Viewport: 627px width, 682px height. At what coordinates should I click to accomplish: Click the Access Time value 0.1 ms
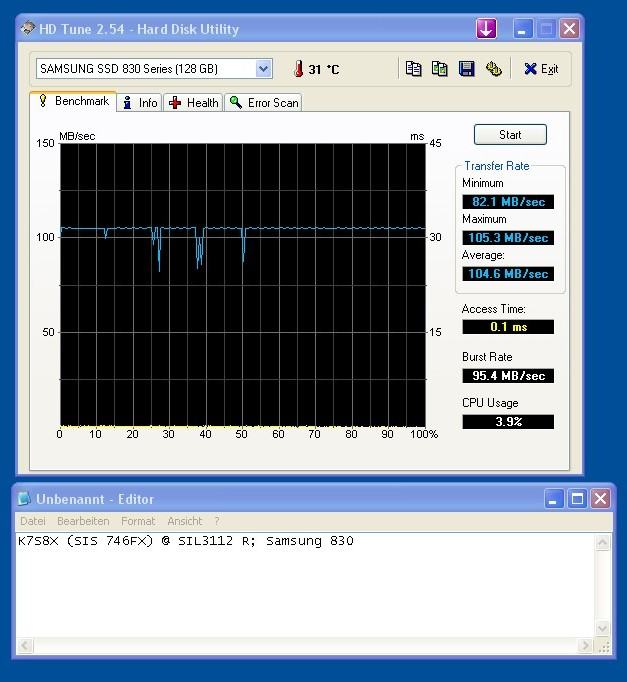pos(508,327)
